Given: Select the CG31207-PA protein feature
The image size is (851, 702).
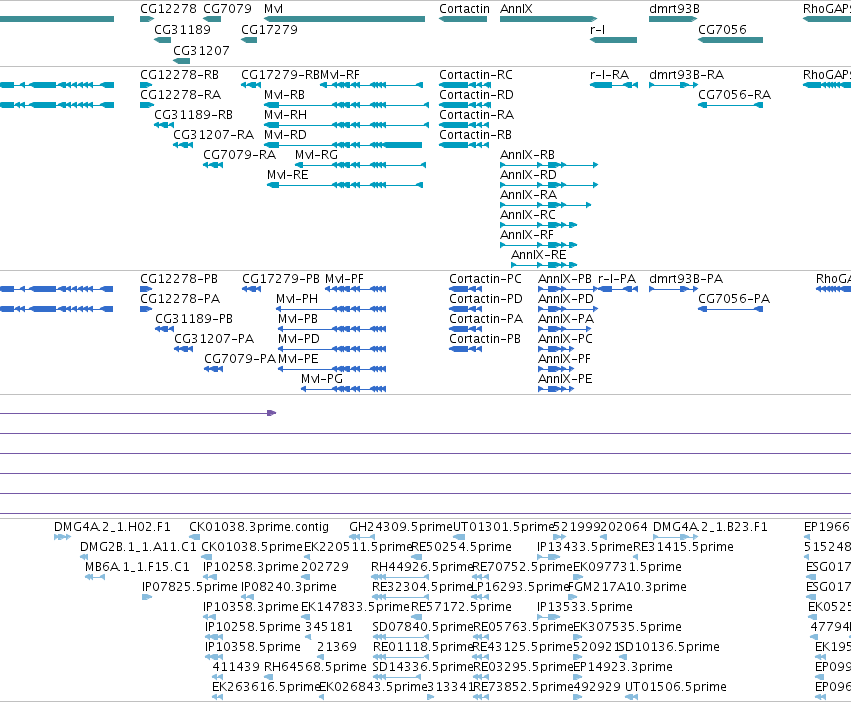Looking at the screenshot, I should tap(183, 349).
